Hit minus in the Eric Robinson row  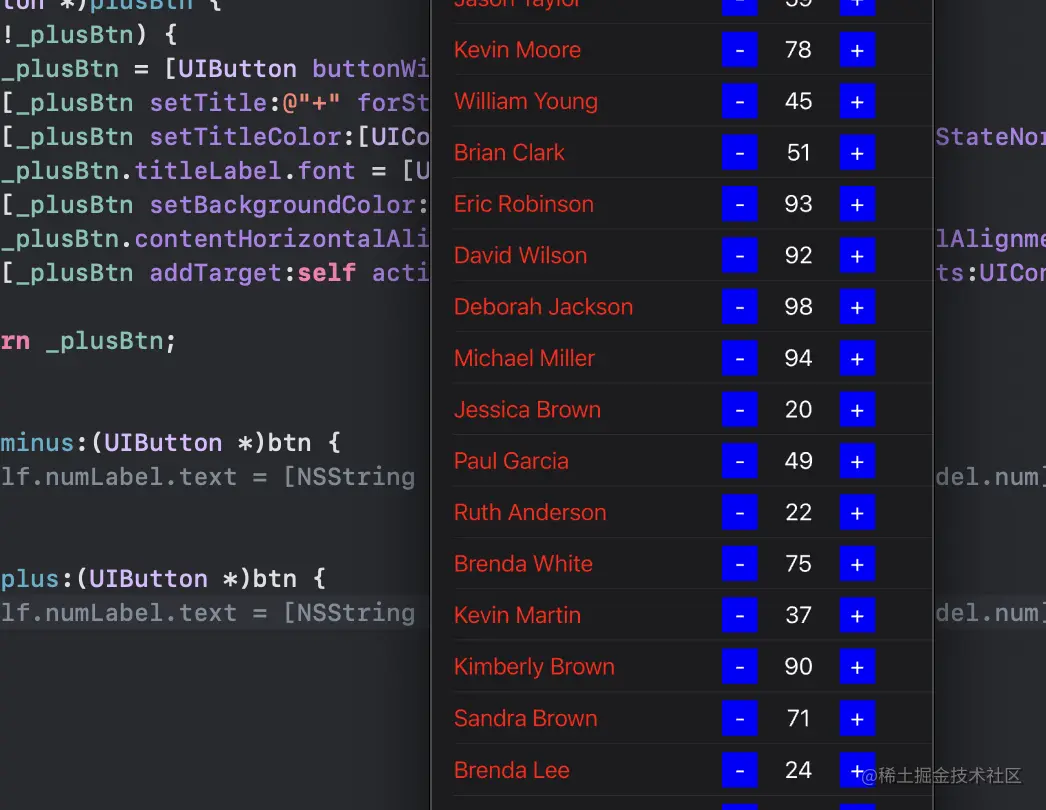pos(739,204)
